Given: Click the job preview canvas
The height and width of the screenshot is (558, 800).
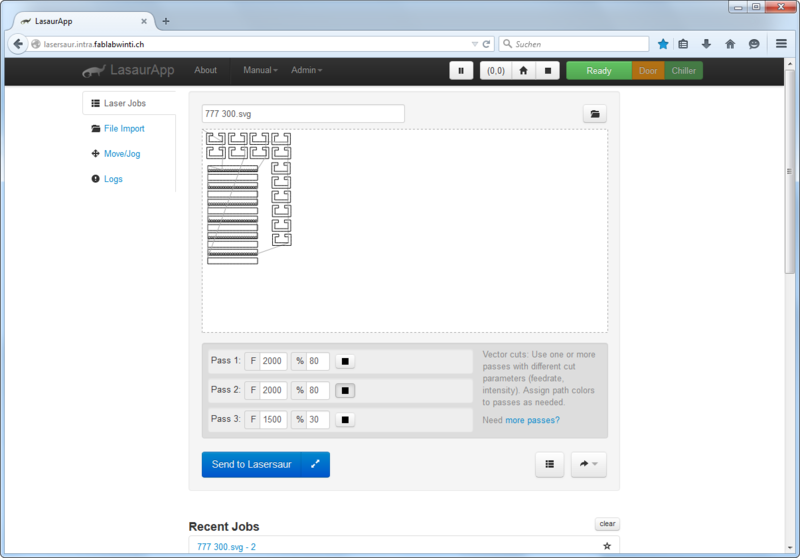Looking at the screenshot, I should 405,231.
